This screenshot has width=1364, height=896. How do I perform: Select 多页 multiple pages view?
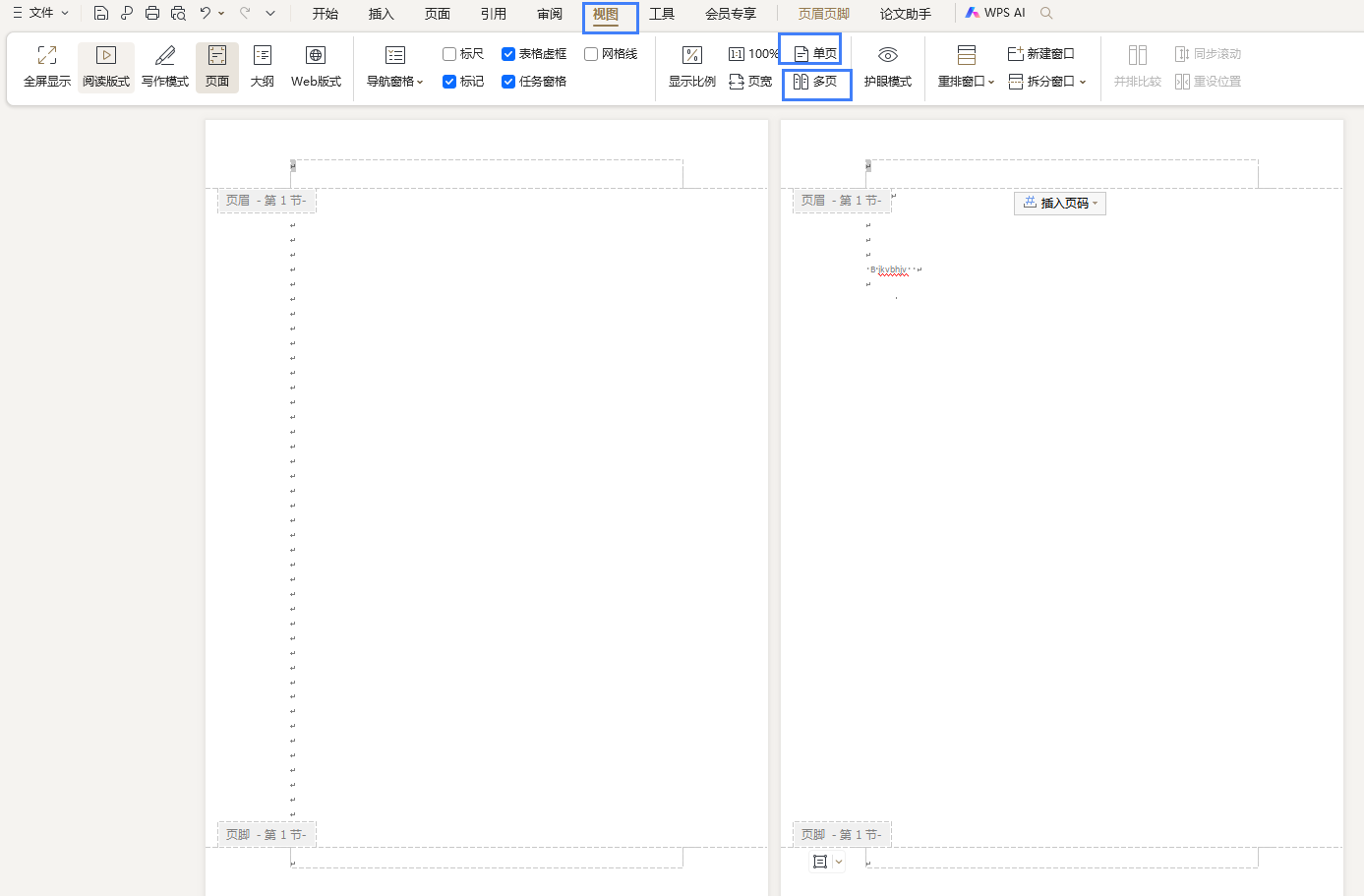pos(815,82)
